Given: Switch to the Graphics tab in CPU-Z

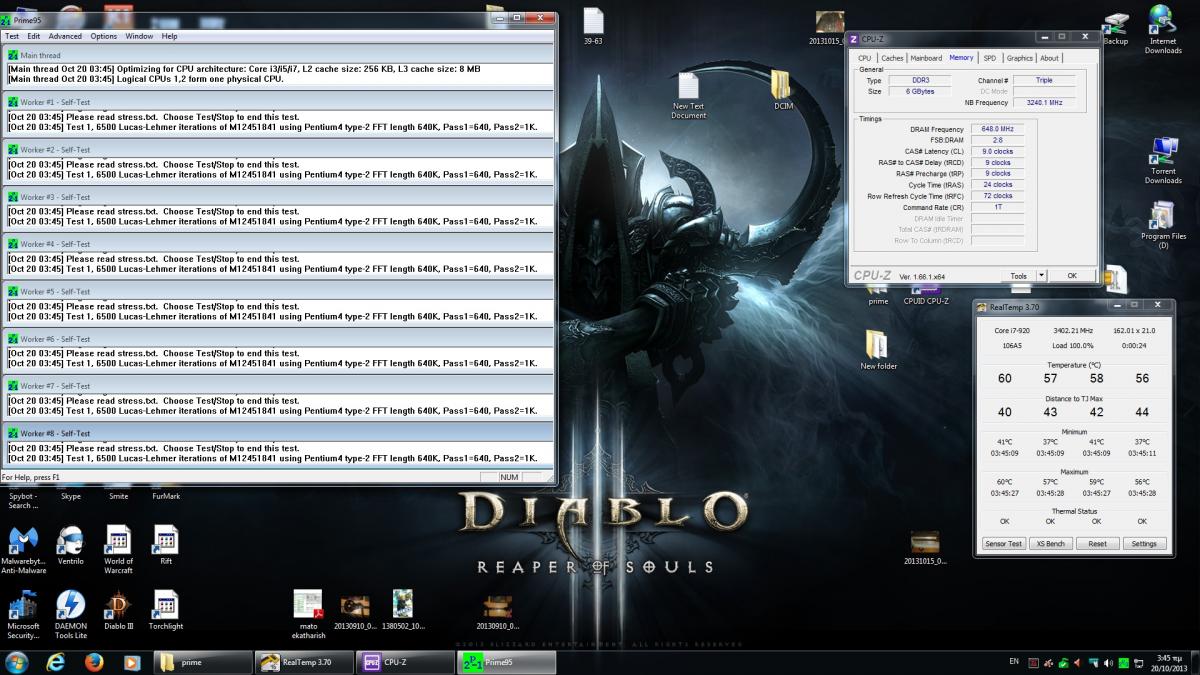Looking at the screenshot, I should [x=1020, y=58].
